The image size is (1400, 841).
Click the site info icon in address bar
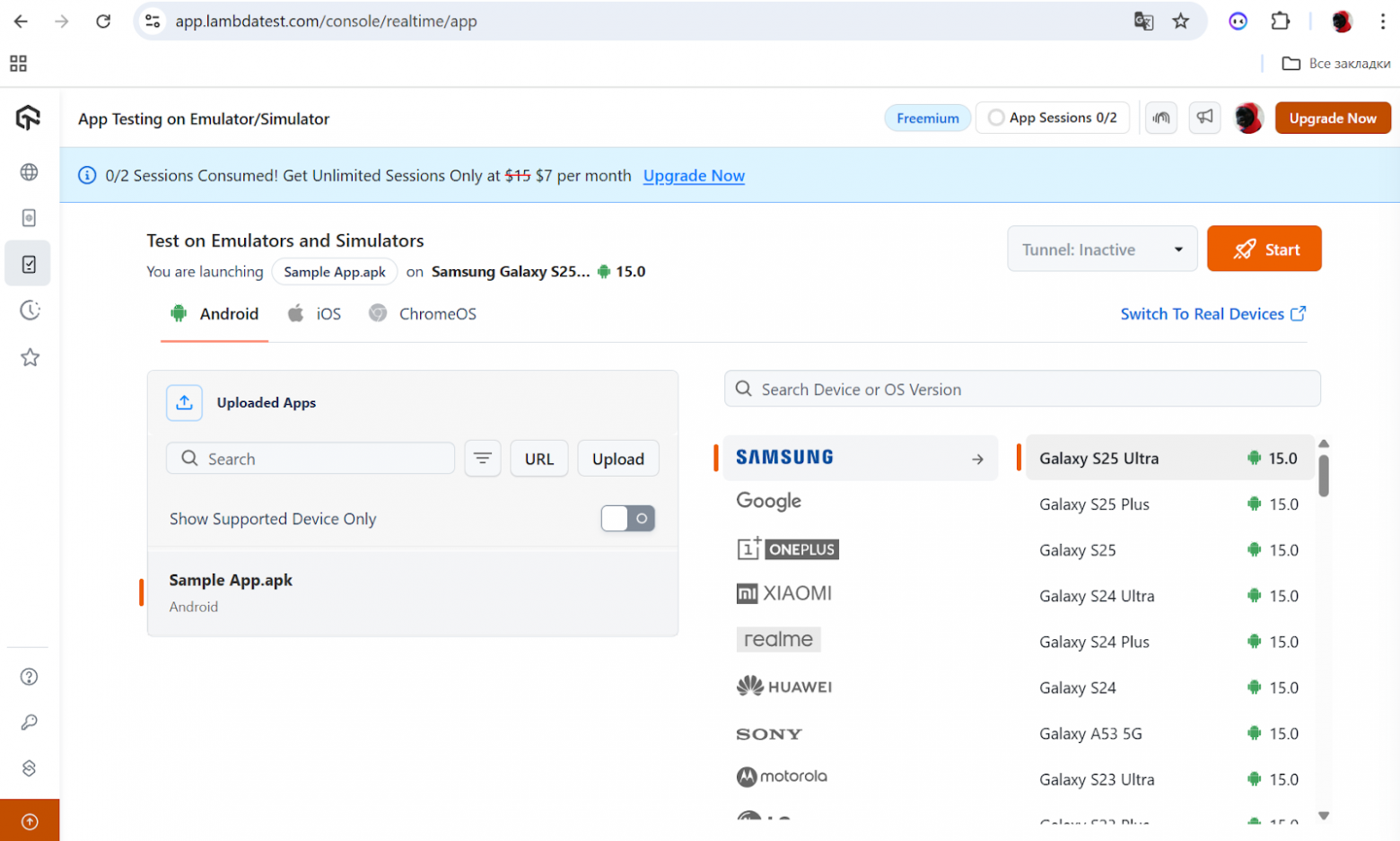[x=153, y=22]
